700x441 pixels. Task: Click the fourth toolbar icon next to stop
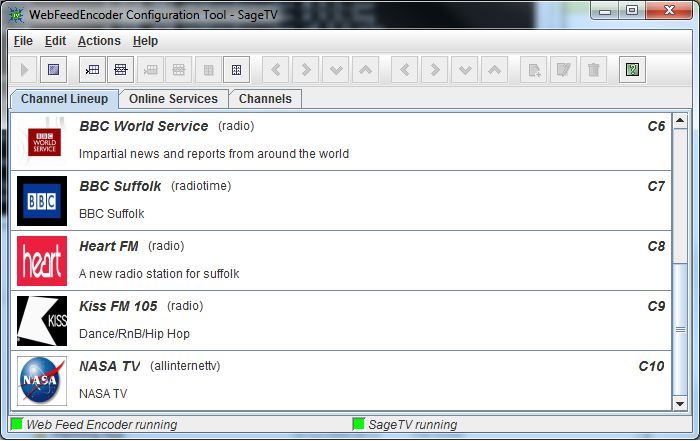pos(121,70)
